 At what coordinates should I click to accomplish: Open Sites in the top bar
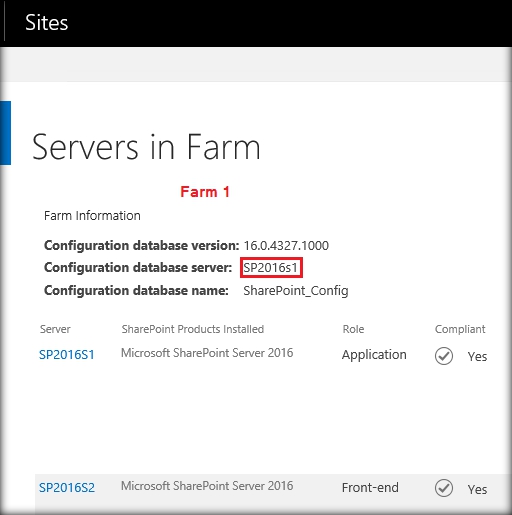click(47, 23)
